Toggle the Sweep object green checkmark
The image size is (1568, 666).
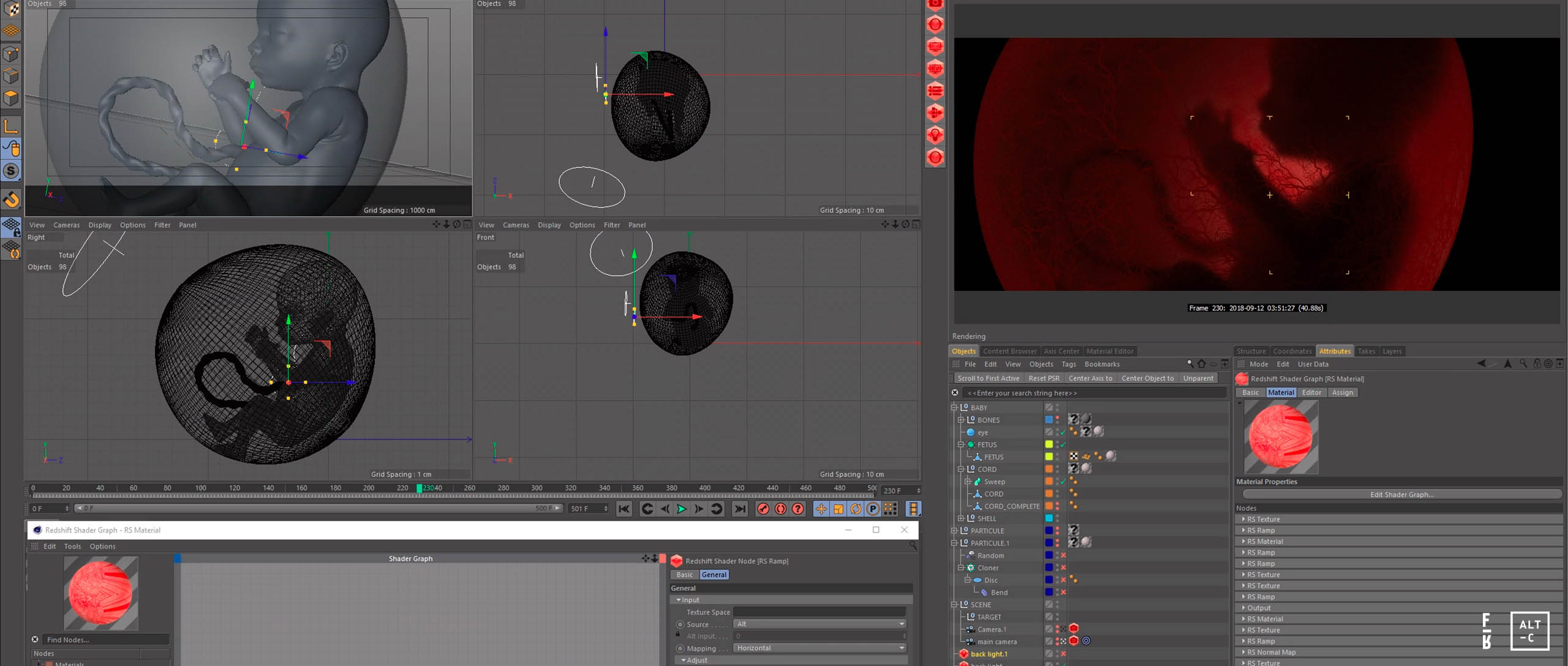[x=1063, y=481]
